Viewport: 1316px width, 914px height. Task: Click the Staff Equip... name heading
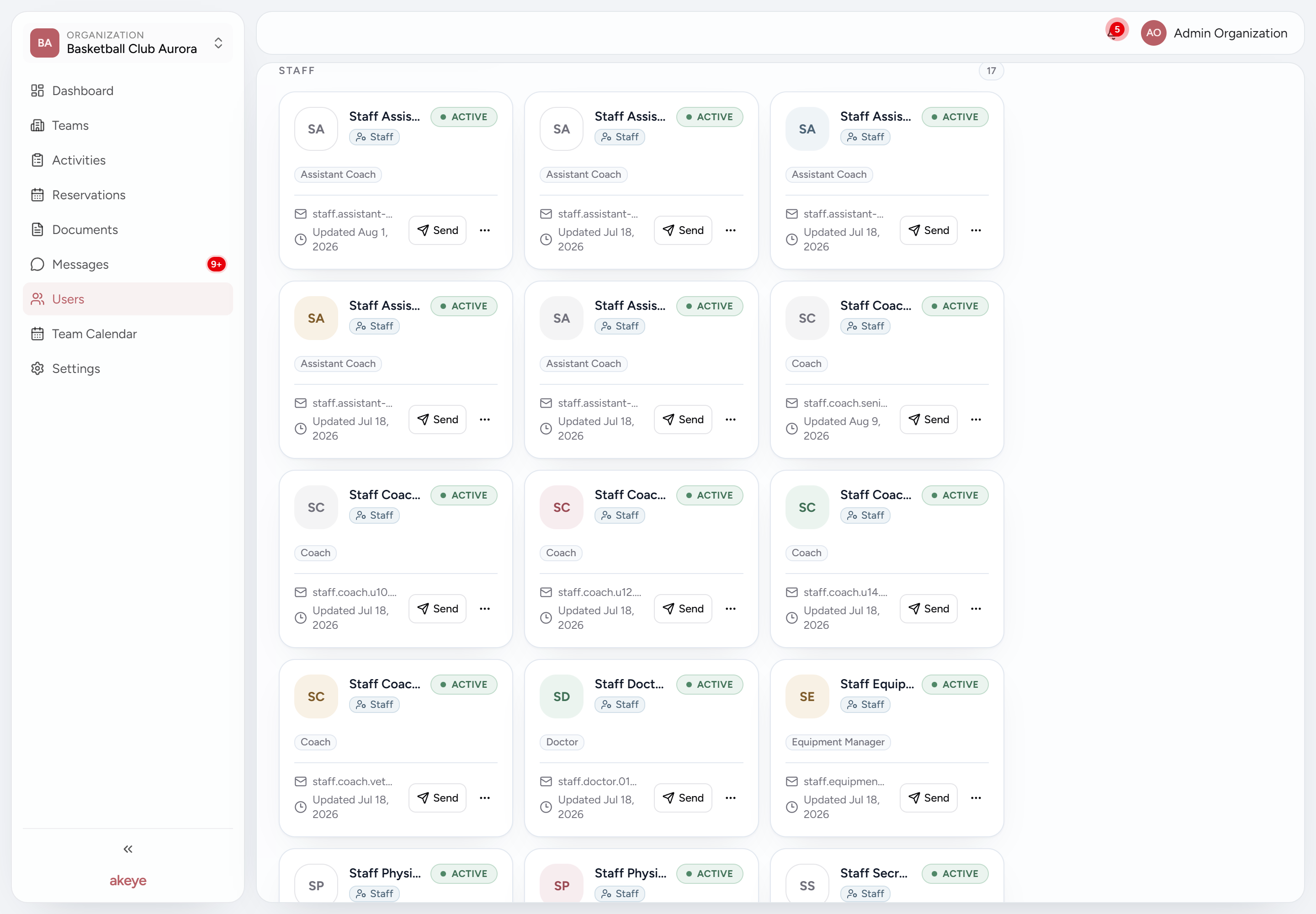pos(877,684)
